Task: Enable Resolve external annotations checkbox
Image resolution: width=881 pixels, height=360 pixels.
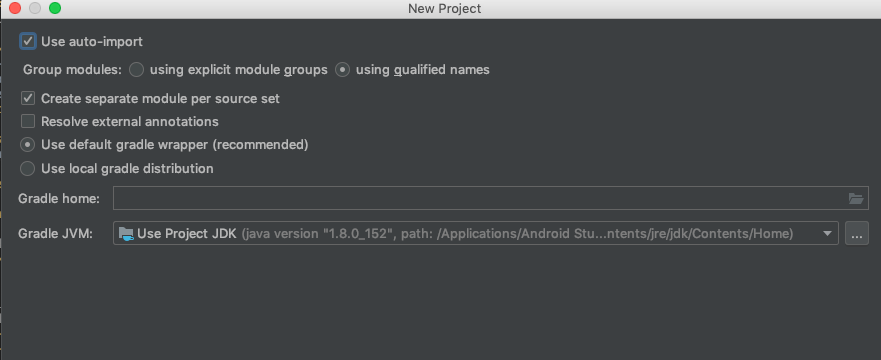Action: point(28,121)
